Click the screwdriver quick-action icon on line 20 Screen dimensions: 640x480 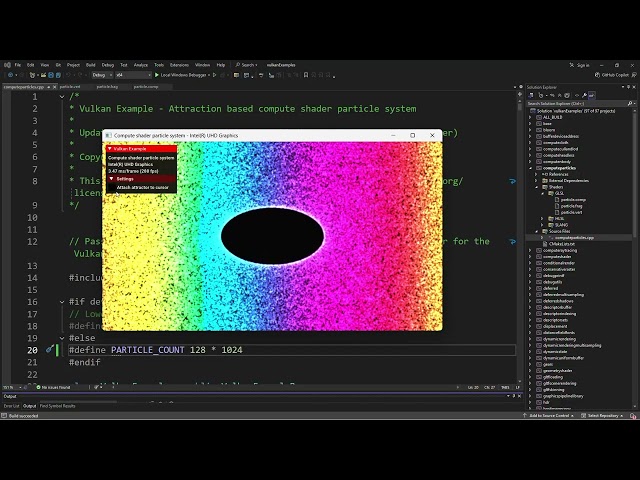50,349
